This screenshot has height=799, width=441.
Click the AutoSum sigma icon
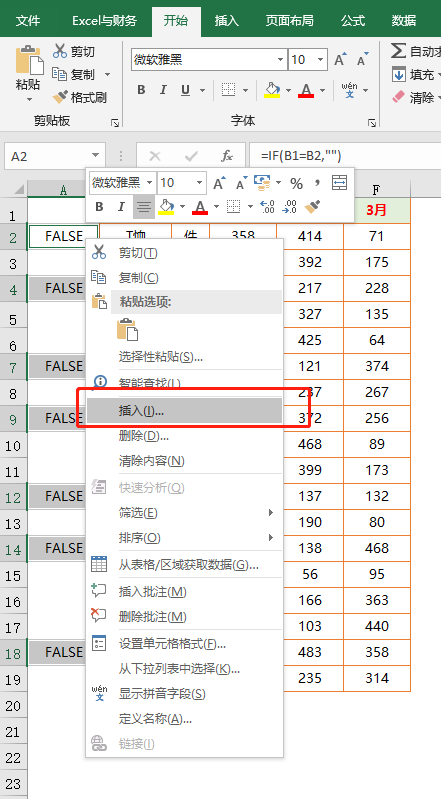pyautogui.click(x=398, y=50)
